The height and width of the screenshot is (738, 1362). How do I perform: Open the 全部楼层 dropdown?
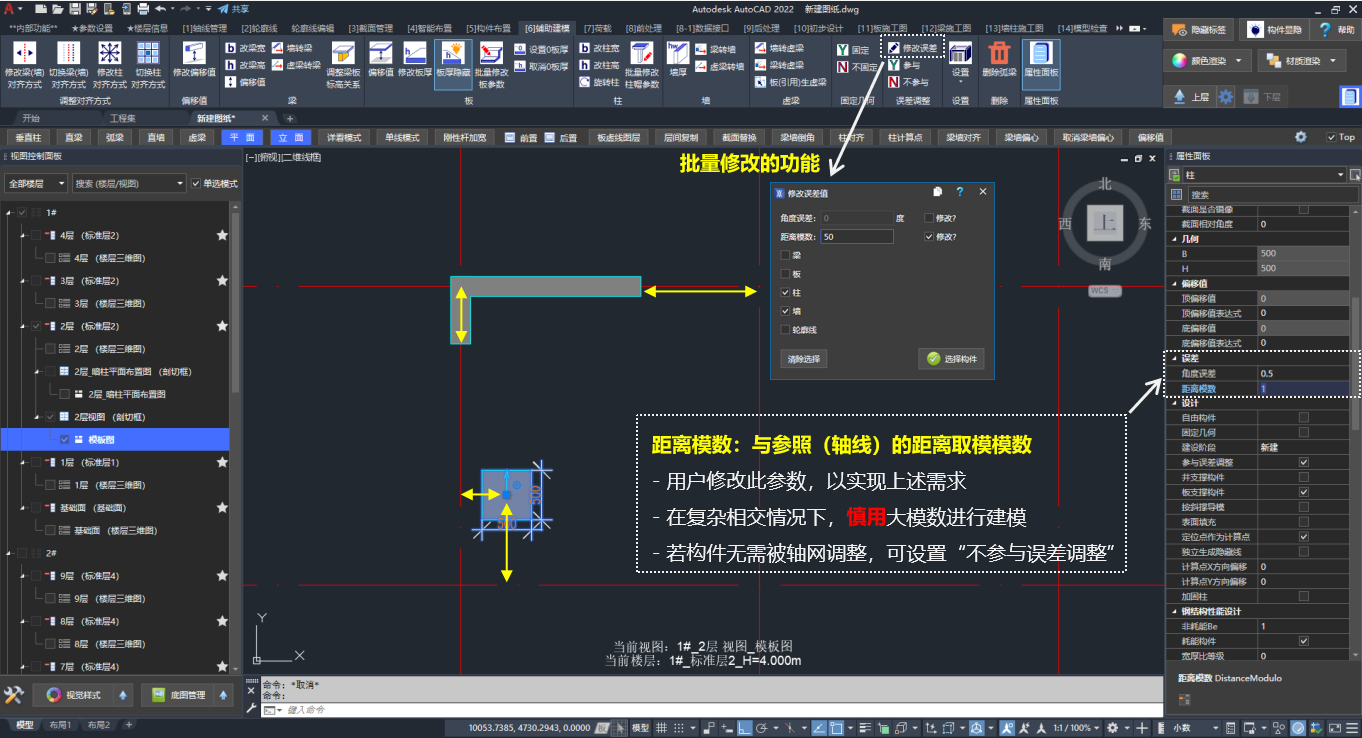[37, 184]
